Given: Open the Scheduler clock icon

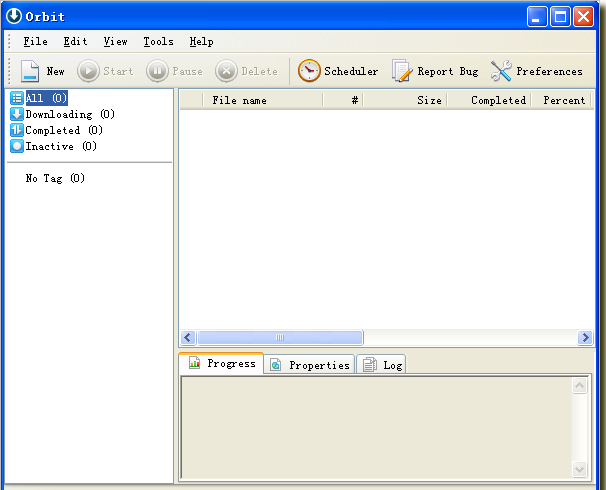Looking at the screenshot, I should 309,71.
